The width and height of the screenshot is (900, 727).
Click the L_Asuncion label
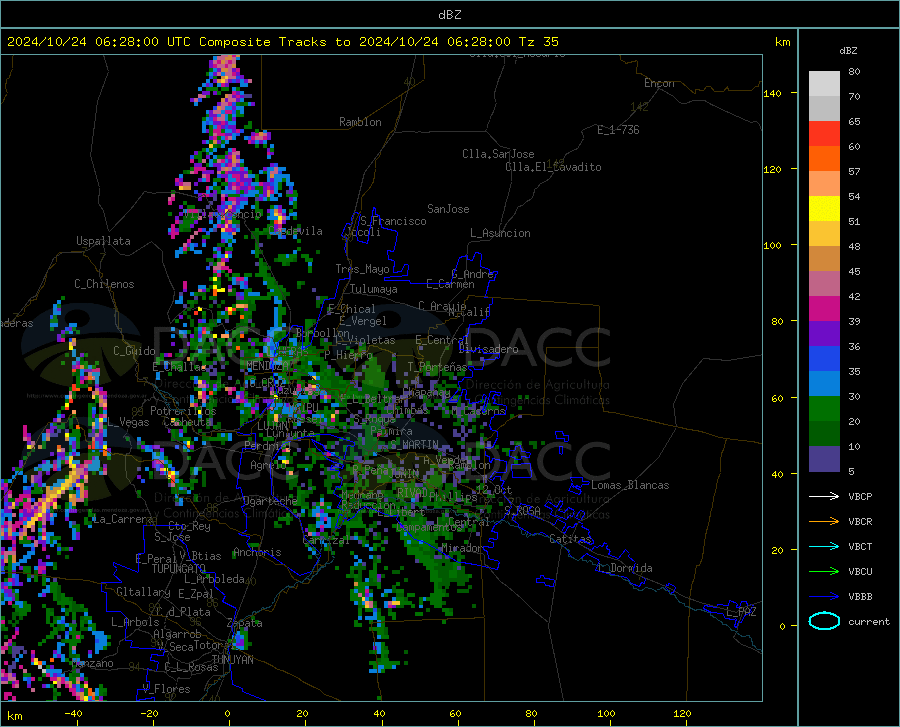pos(501,233)
